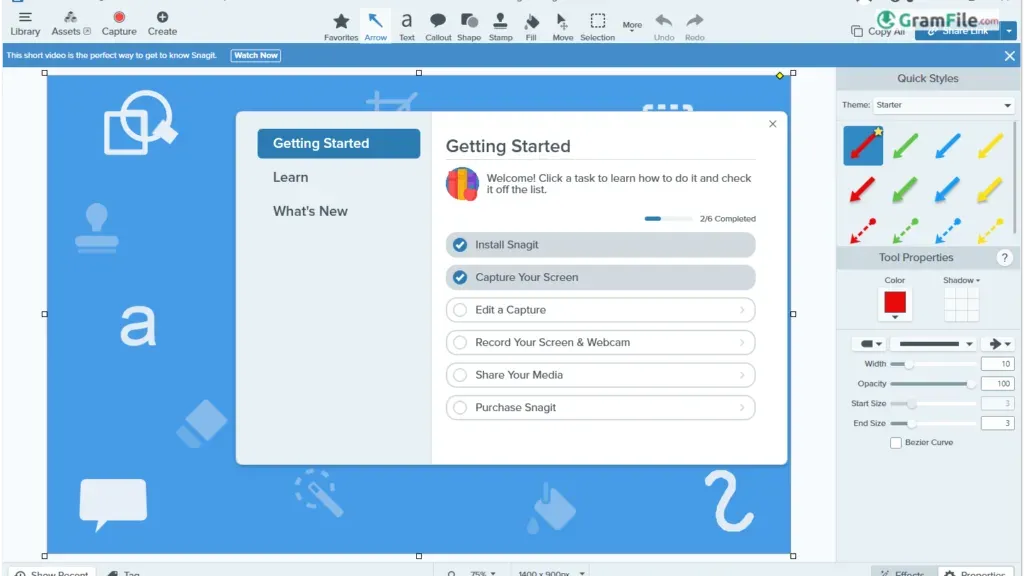Select the Callout tool
The width and height of the screenshot is (1024, 576).
pos(438,27)
